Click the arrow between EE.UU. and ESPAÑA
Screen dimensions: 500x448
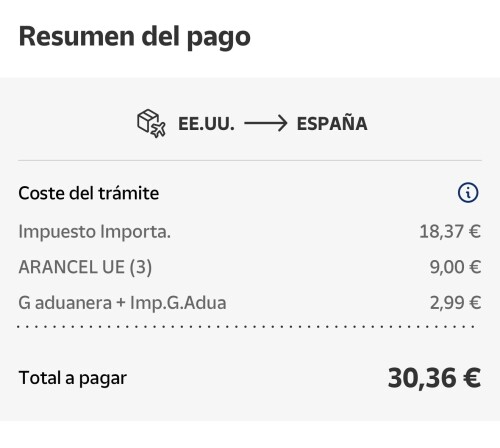click(266, 123)
